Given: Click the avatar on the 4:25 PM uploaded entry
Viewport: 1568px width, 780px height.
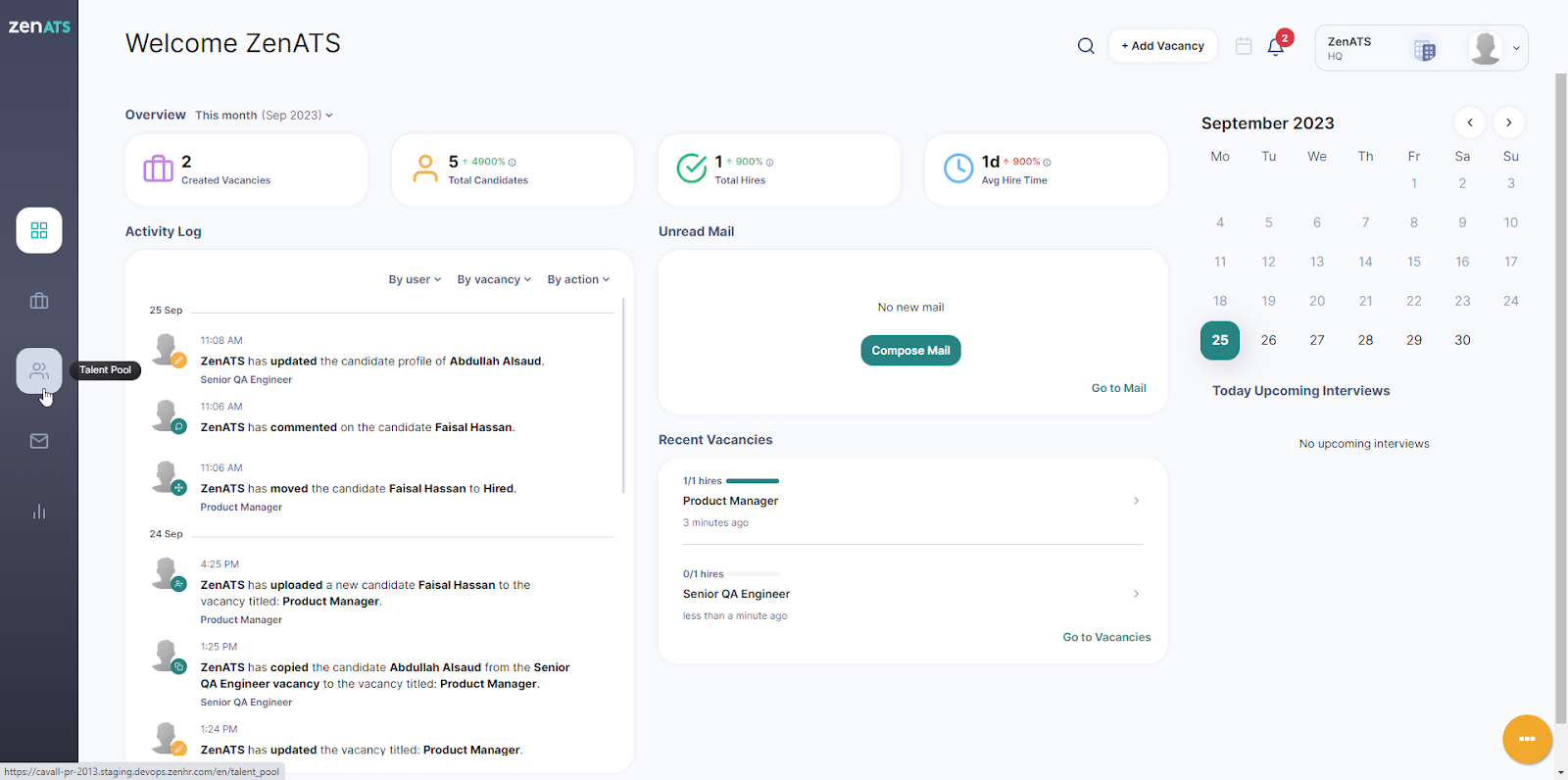Looking at the screenshot, I should pos(167,572).
